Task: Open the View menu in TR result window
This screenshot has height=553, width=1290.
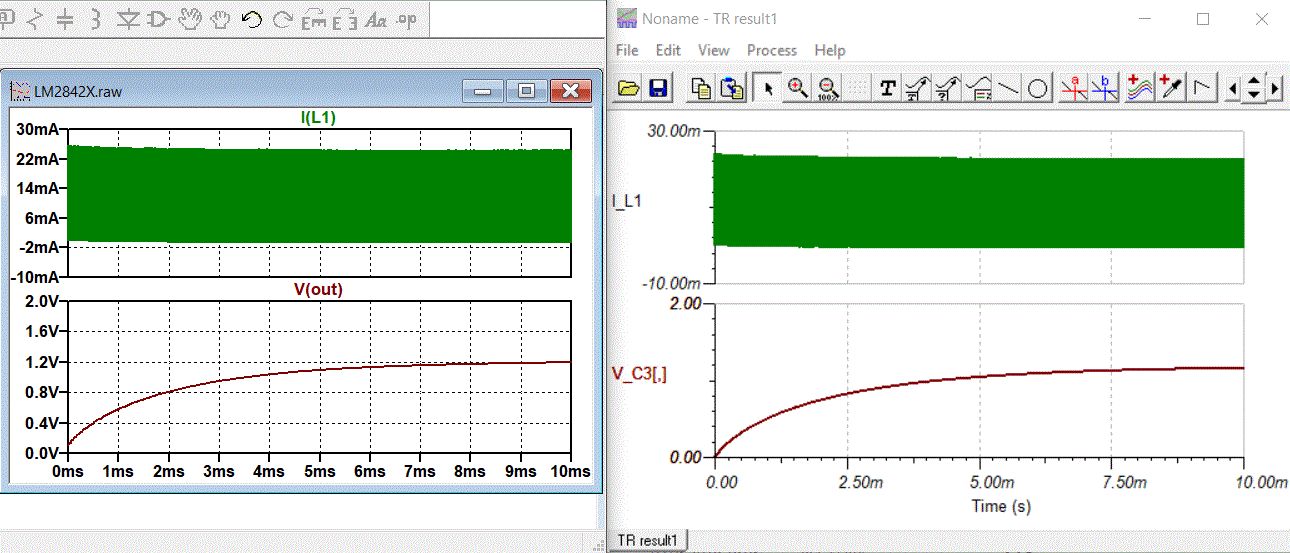Action: click(714, 50)
